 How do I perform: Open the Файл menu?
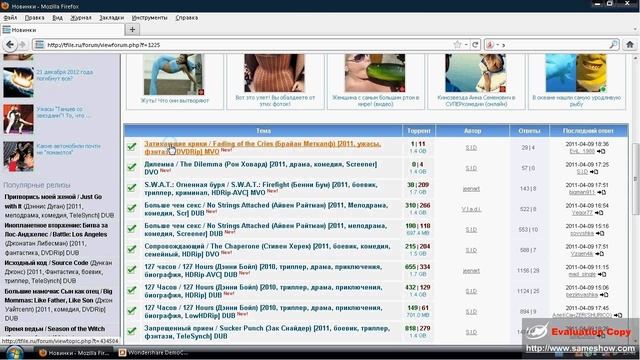(10, 18)
